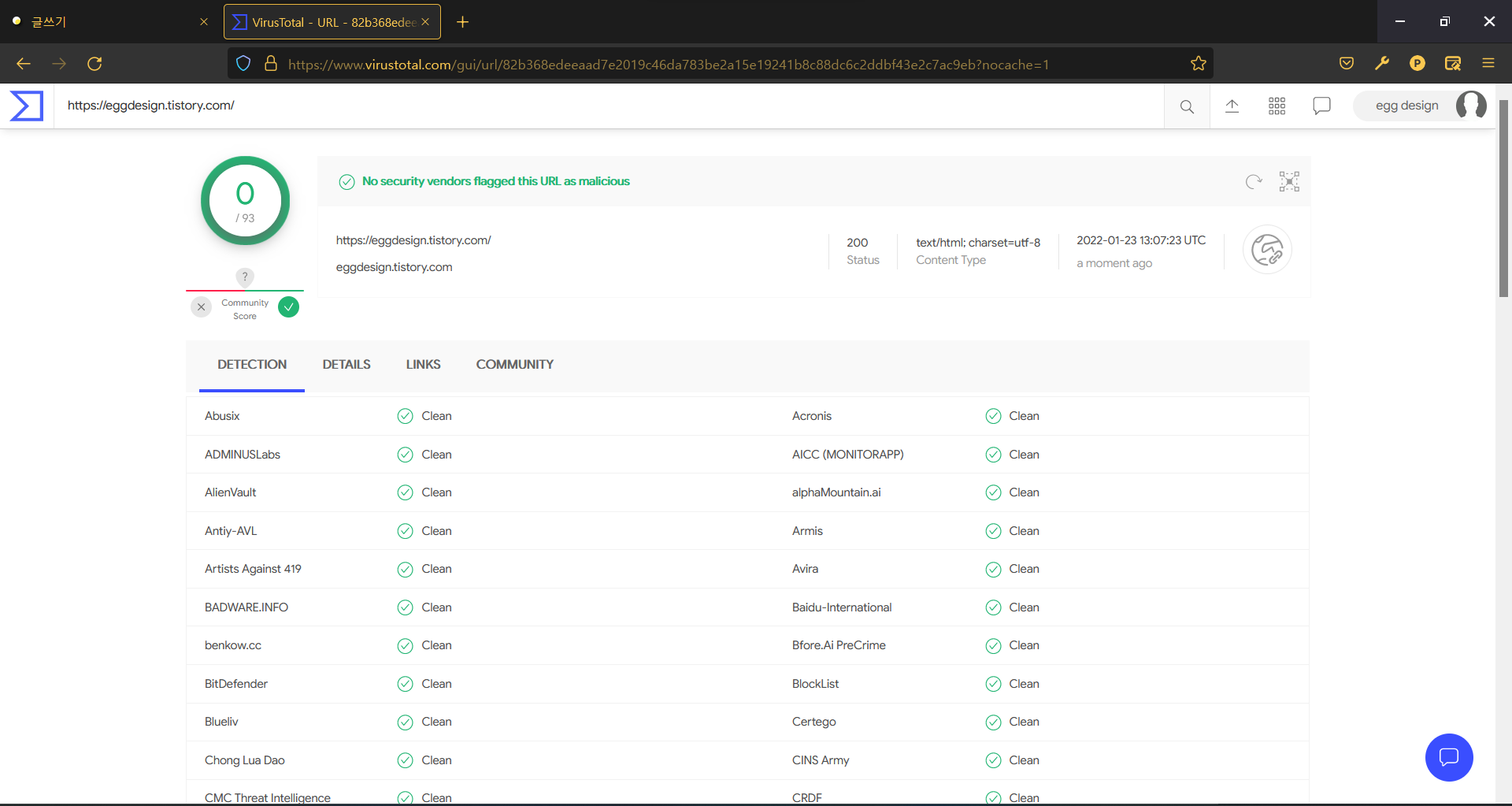The image size is (1512, 806).
Task: Click the vertical page scrollbar
Action: point(1503,199)
